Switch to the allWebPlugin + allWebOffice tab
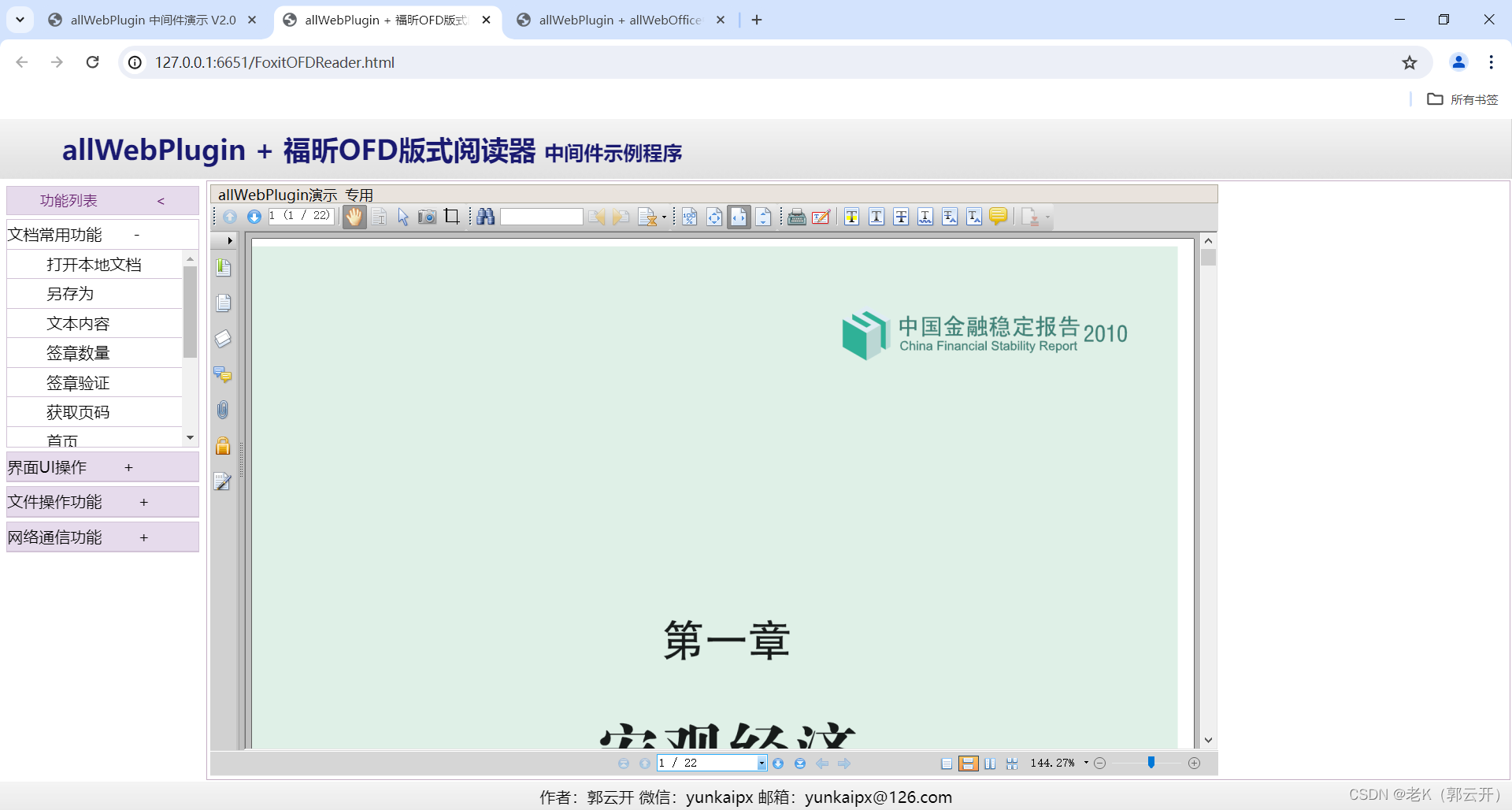 pos(618,20)
